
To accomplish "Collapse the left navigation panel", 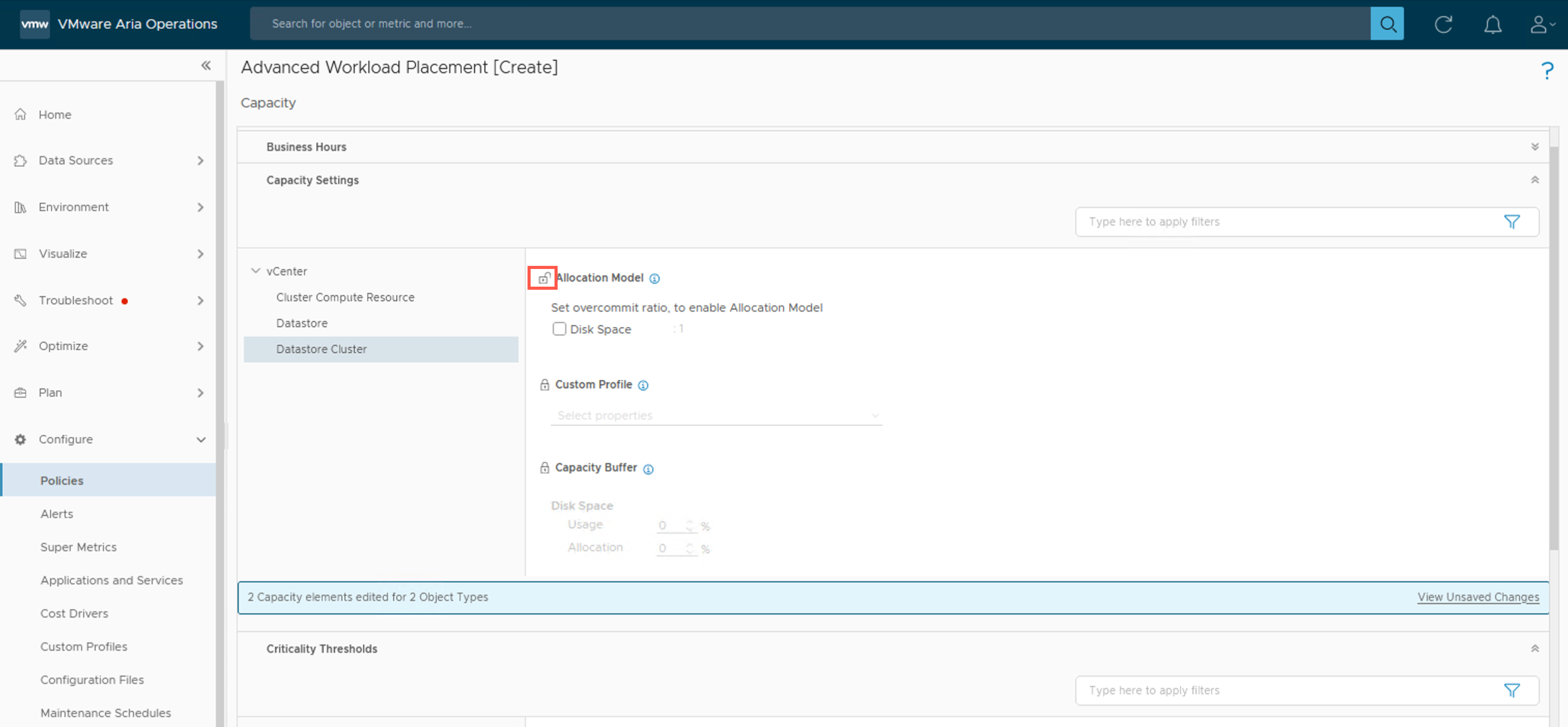I will (206, 66).
